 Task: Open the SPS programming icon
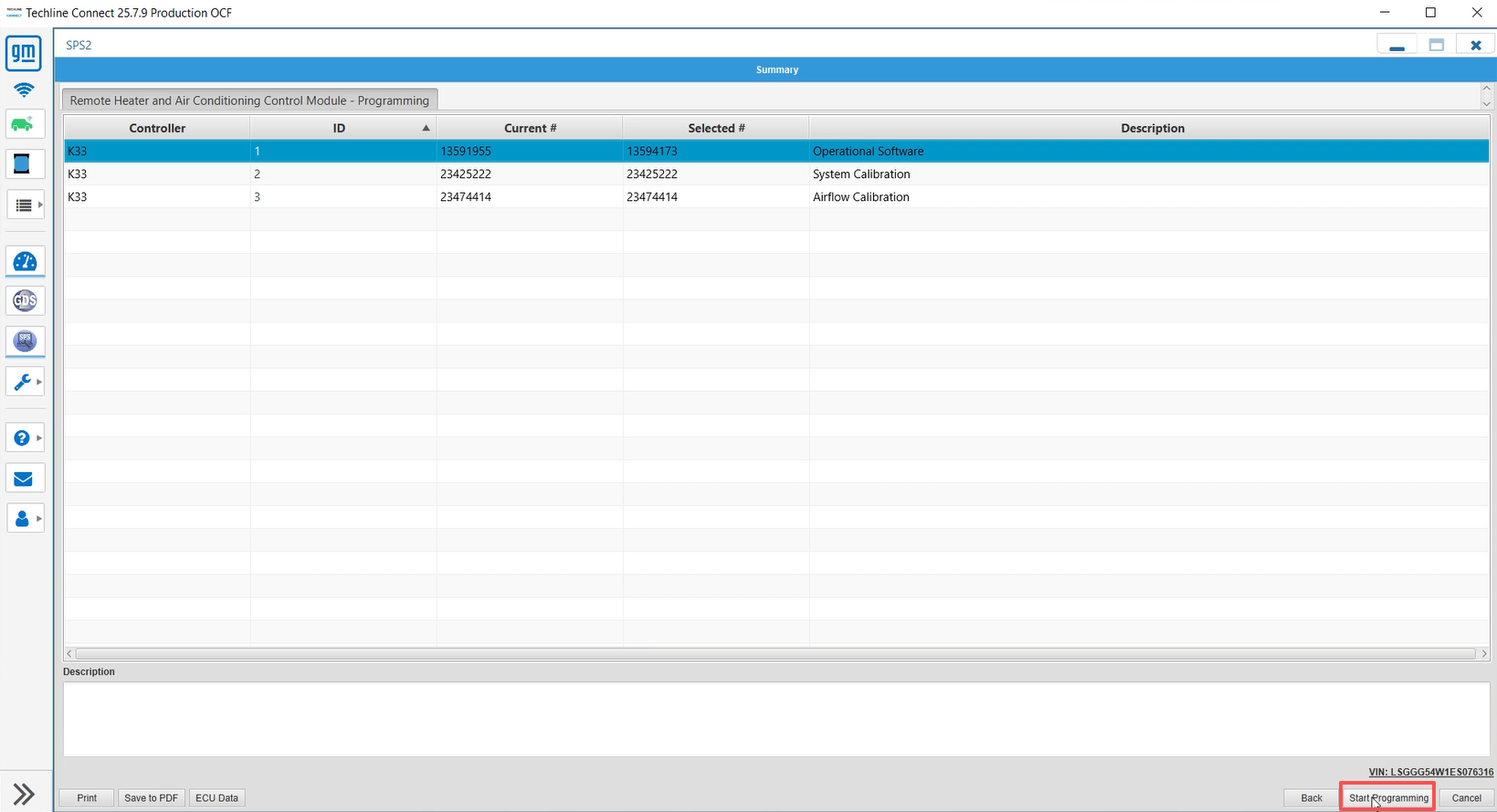click(25, 341)
